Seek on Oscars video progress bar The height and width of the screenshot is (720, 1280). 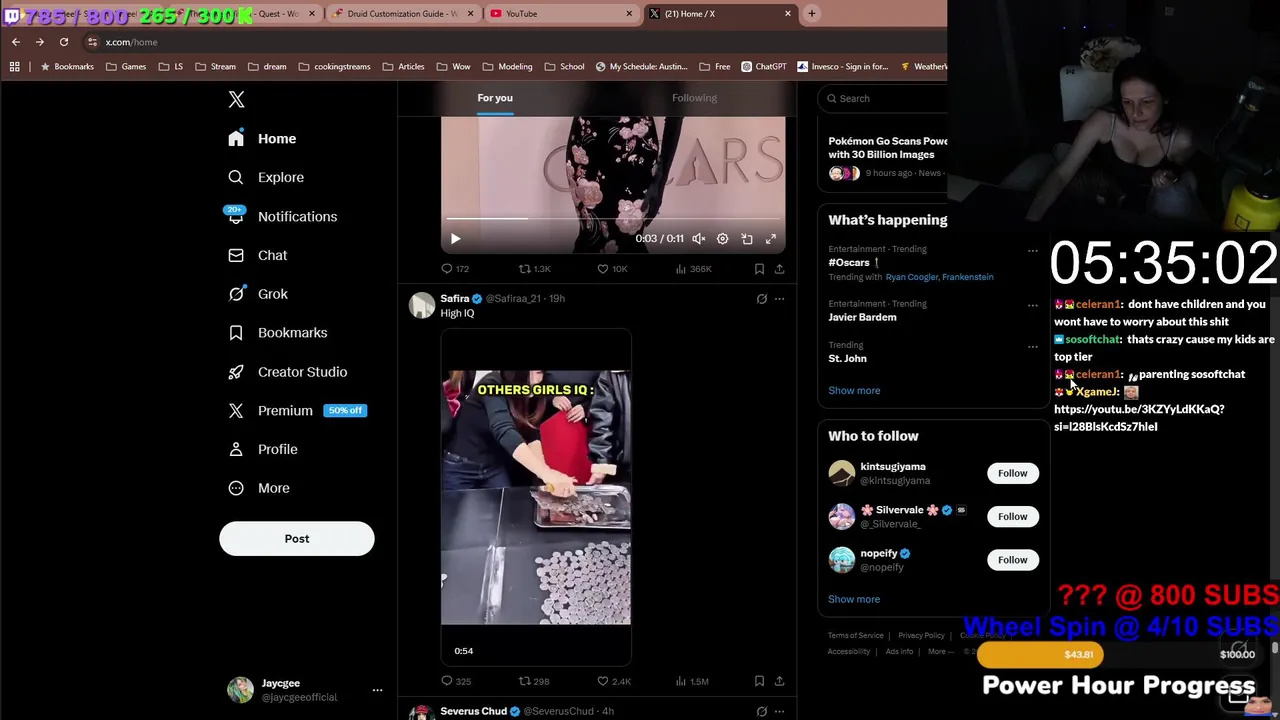click(x=613, y=218)
